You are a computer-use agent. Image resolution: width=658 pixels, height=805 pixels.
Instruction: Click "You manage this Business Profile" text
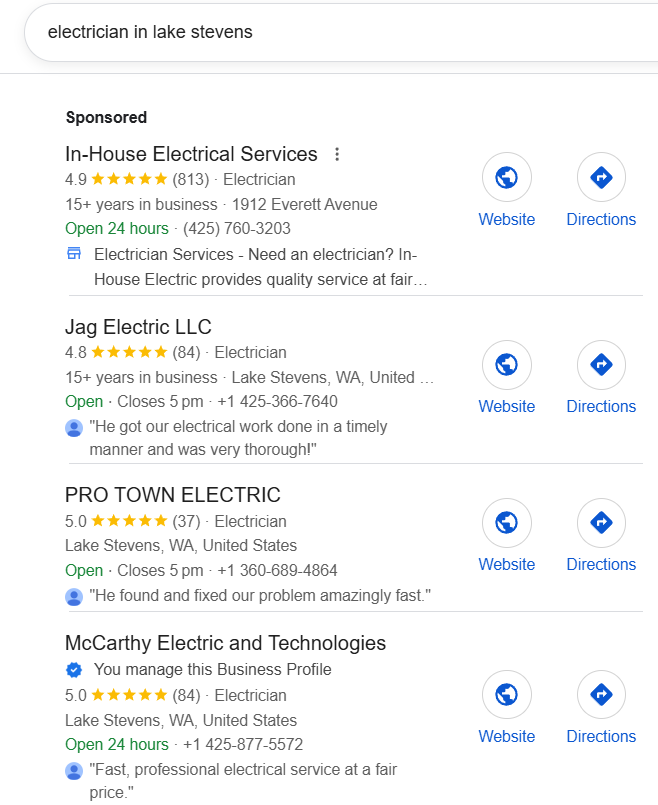(x=212, y=670)
